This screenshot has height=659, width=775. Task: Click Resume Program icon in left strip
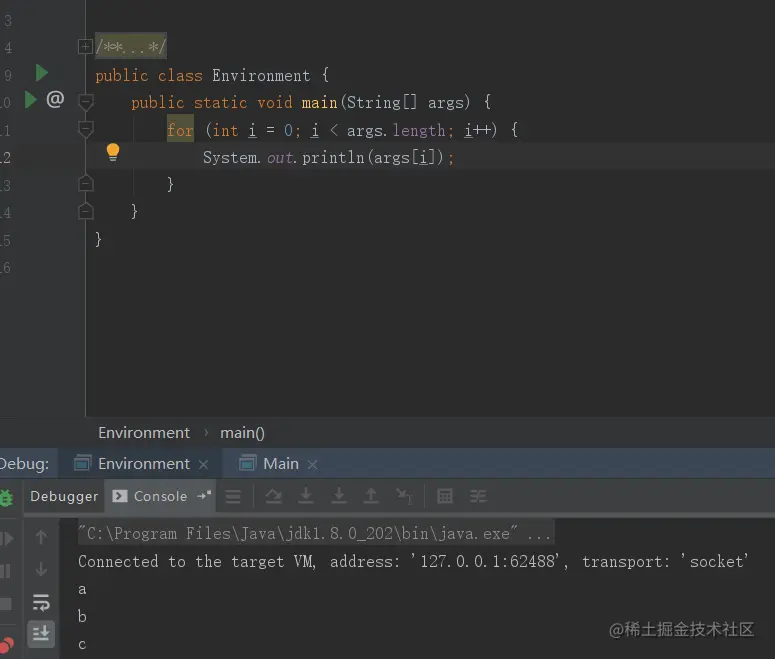point(7,538)
